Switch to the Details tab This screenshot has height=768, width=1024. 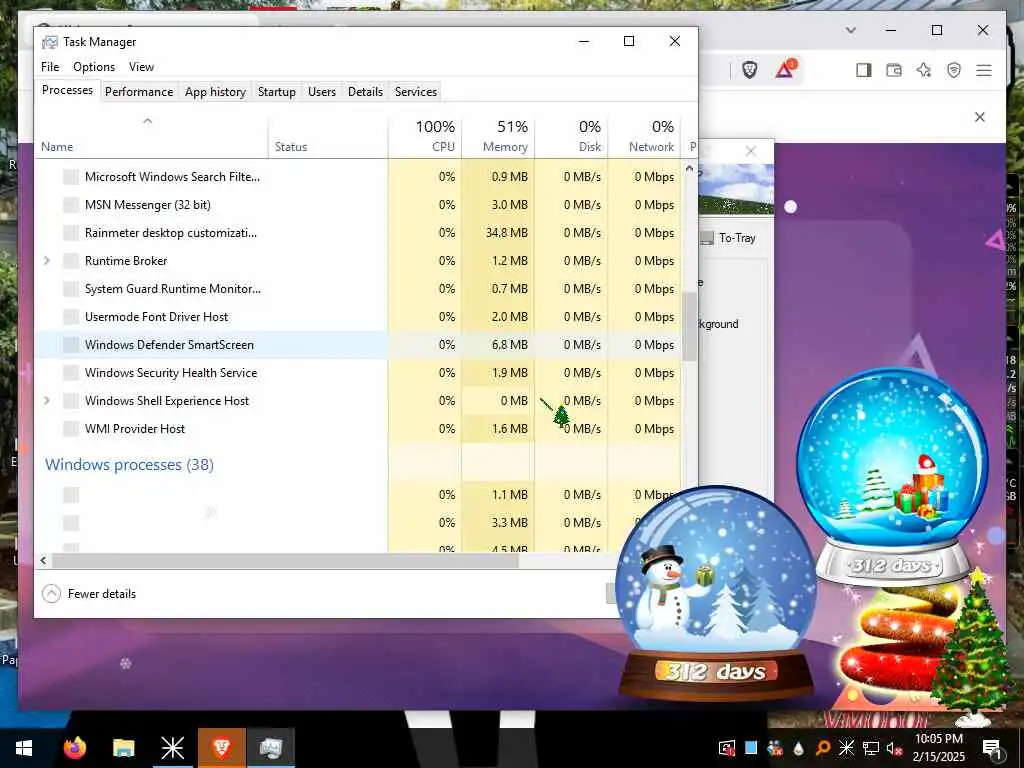(x=365, y=92)
